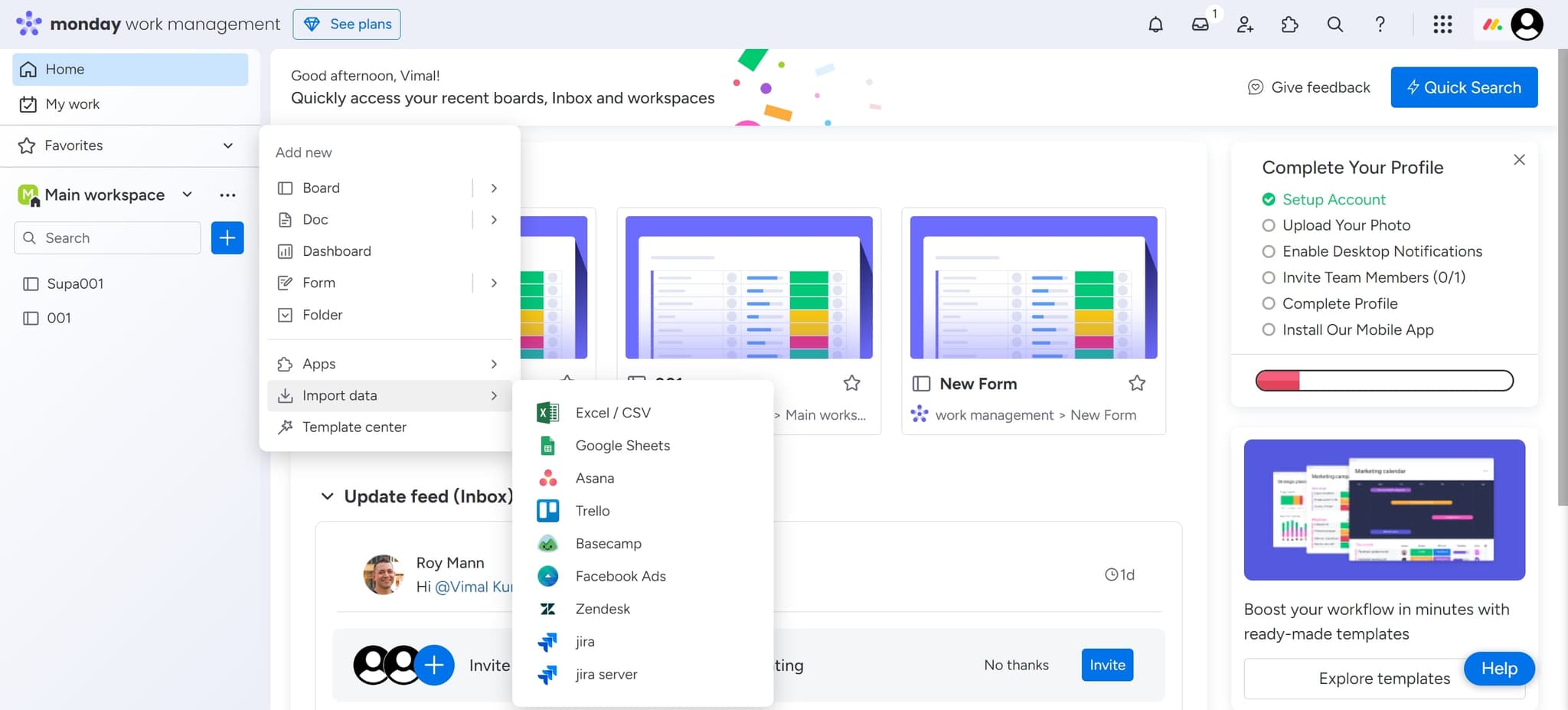Open the Main workspace dropdown
The image size is (1568, 710).
click(x=186, y=195)
